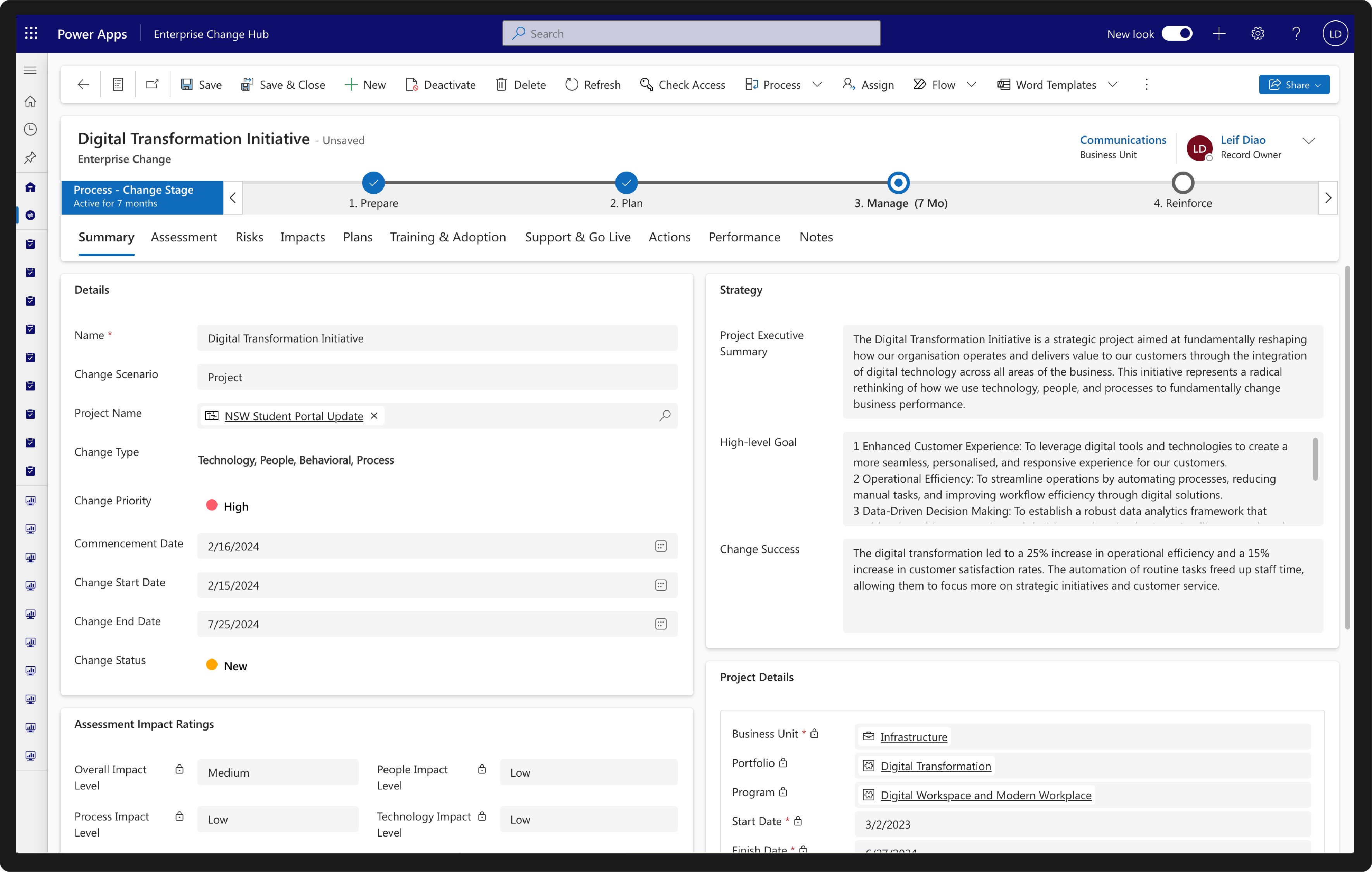Click the active 3. Manage stage marker
Image resolution: width=1372 pixels, height=872 pixels.
pyautogui.click(x=899, y=183)
